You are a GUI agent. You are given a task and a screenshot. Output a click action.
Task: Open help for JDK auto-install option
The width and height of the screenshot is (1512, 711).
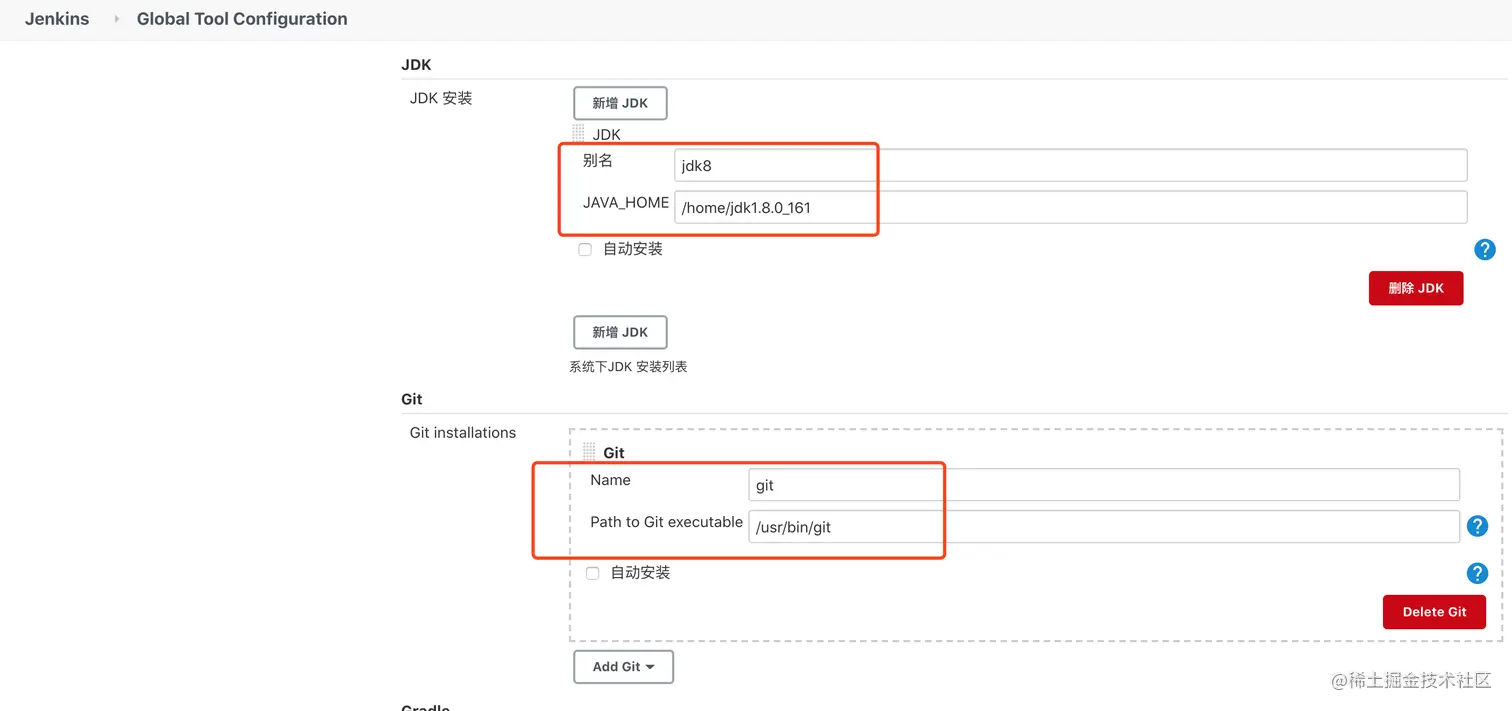pyautogui.click(x=1485, y=250)
